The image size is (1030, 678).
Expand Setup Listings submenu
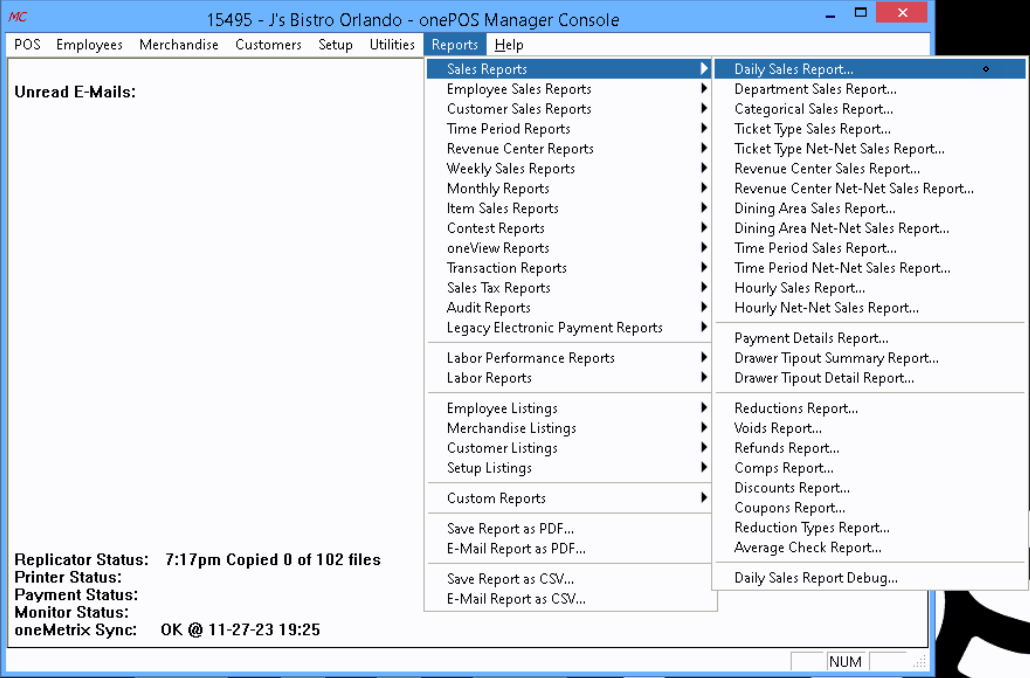[569, 468]
